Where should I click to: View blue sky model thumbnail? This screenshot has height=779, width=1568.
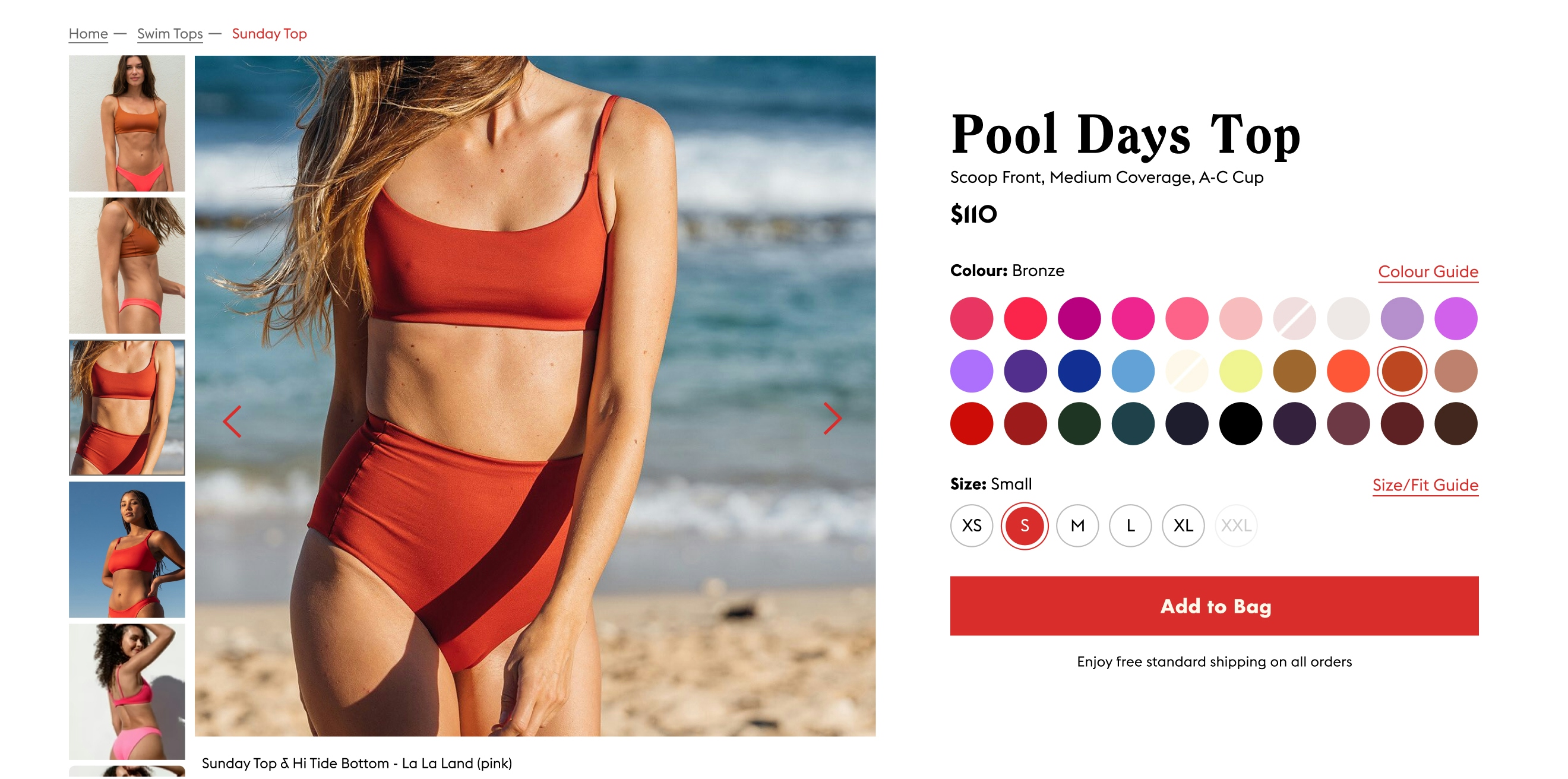(127, 550)
